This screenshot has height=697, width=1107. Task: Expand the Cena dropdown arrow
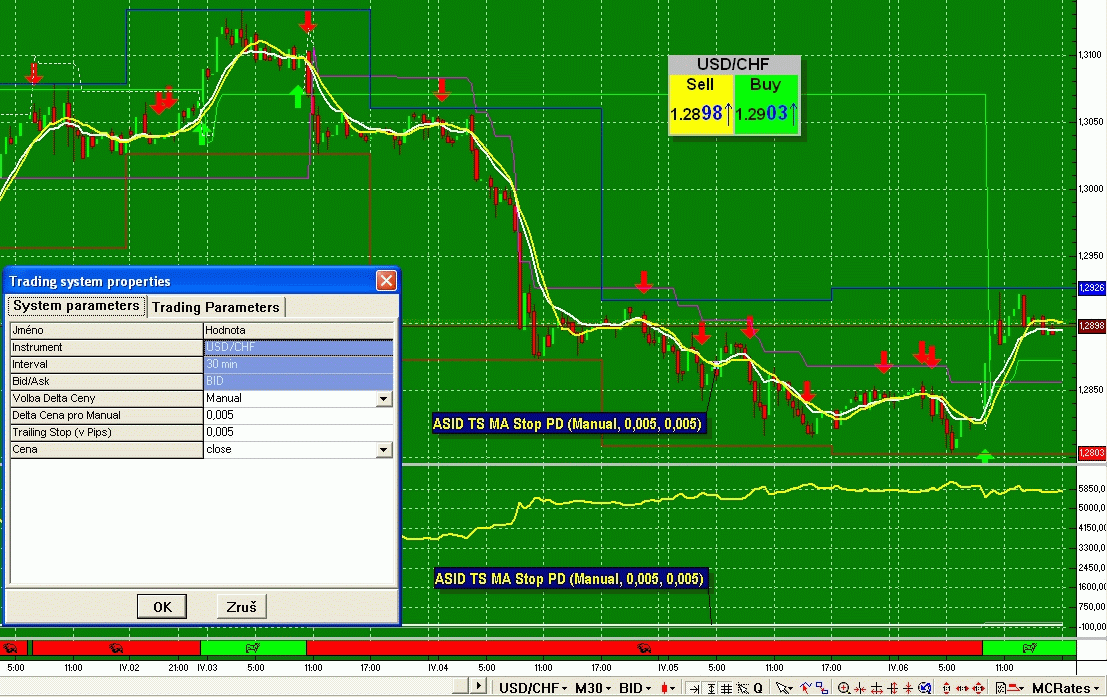coord(382,450)
